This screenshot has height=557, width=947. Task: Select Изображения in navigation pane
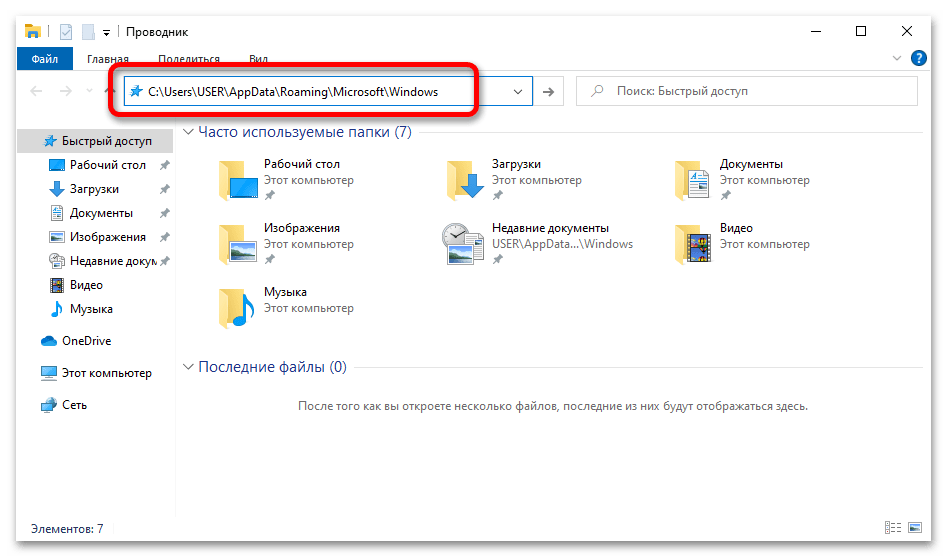coord(97,237)
